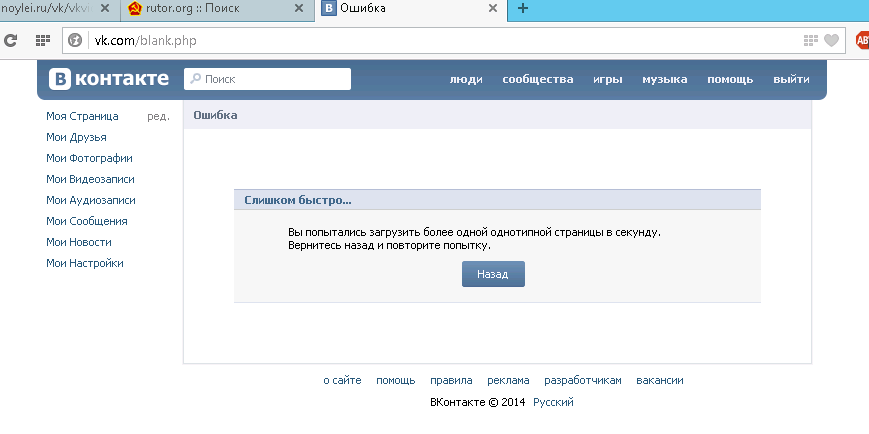Viewport: 869px width, 434px height.
Task: Close the noylei.ru tab
Action: tap(106, 8)
